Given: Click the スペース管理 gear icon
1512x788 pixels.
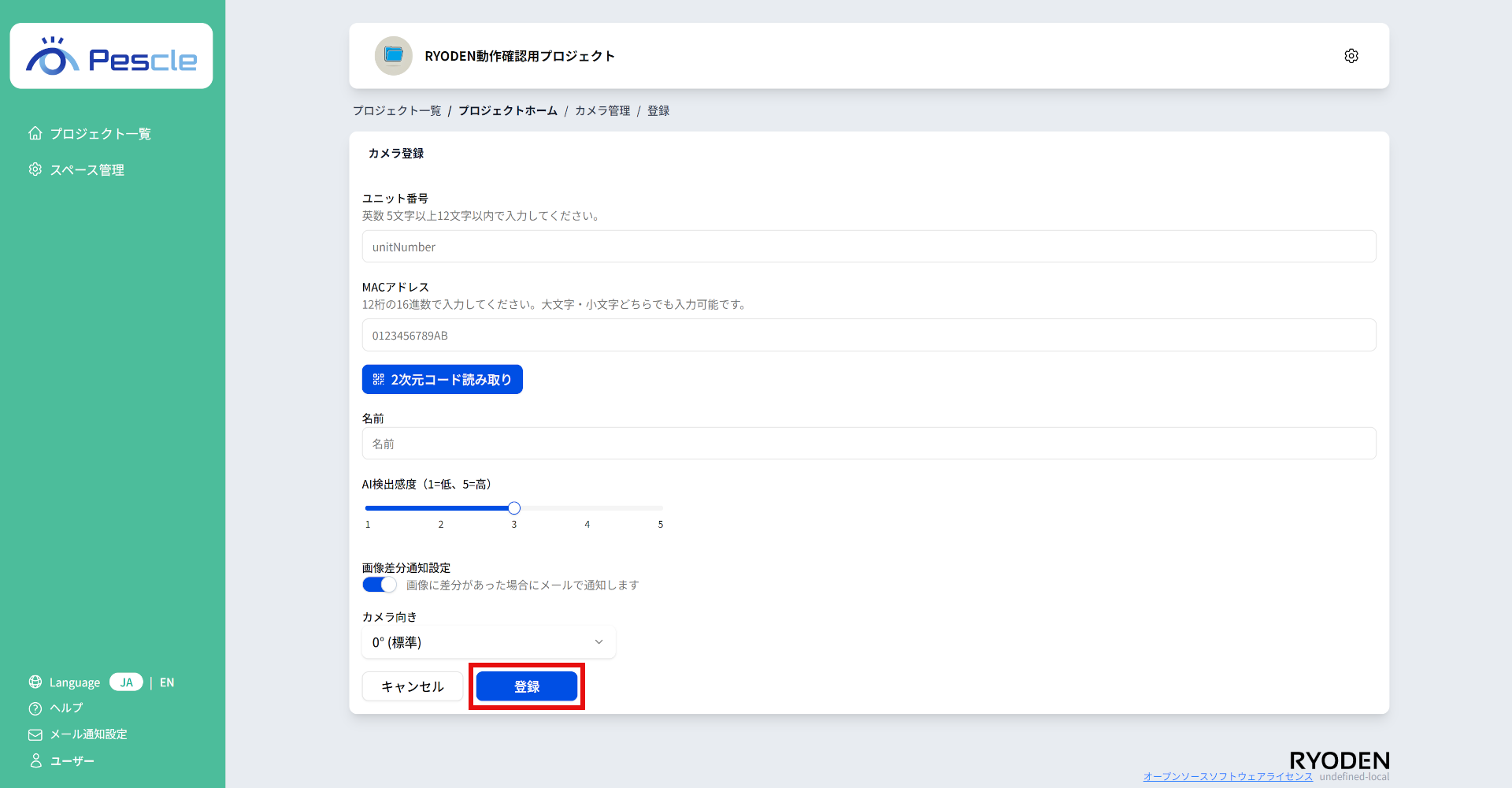Looking at the screenshot, I should pos(35,169).
